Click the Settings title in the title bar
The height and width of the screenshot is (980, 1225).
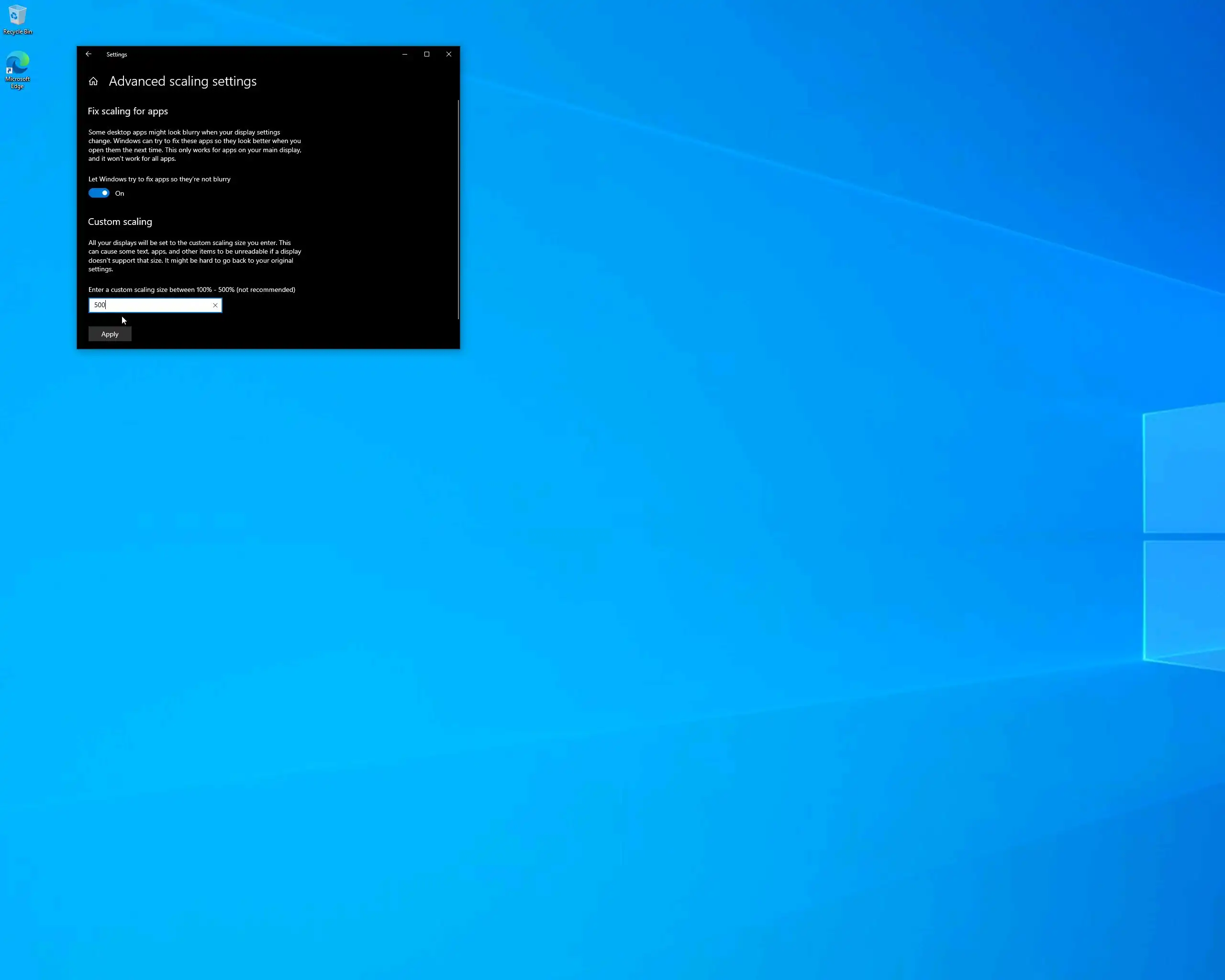[116, 55]
